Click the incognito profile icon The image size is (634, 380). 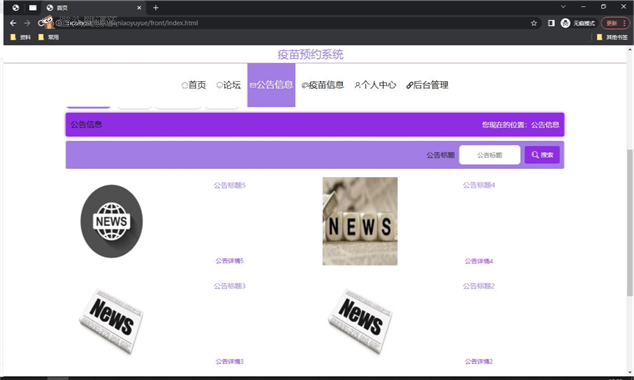[x=565, y=23]
